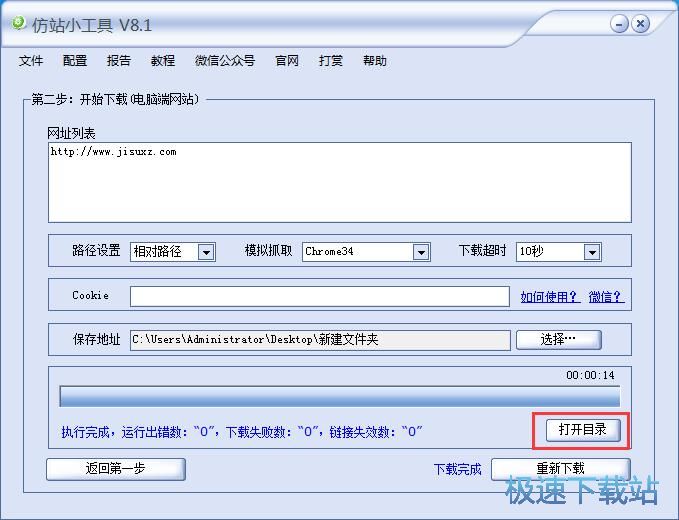Image resolution: width=679 pixels, height=520 pixels.
Task: Minimize the 仿站小工具 window
Action: click(x=619, y=24)
